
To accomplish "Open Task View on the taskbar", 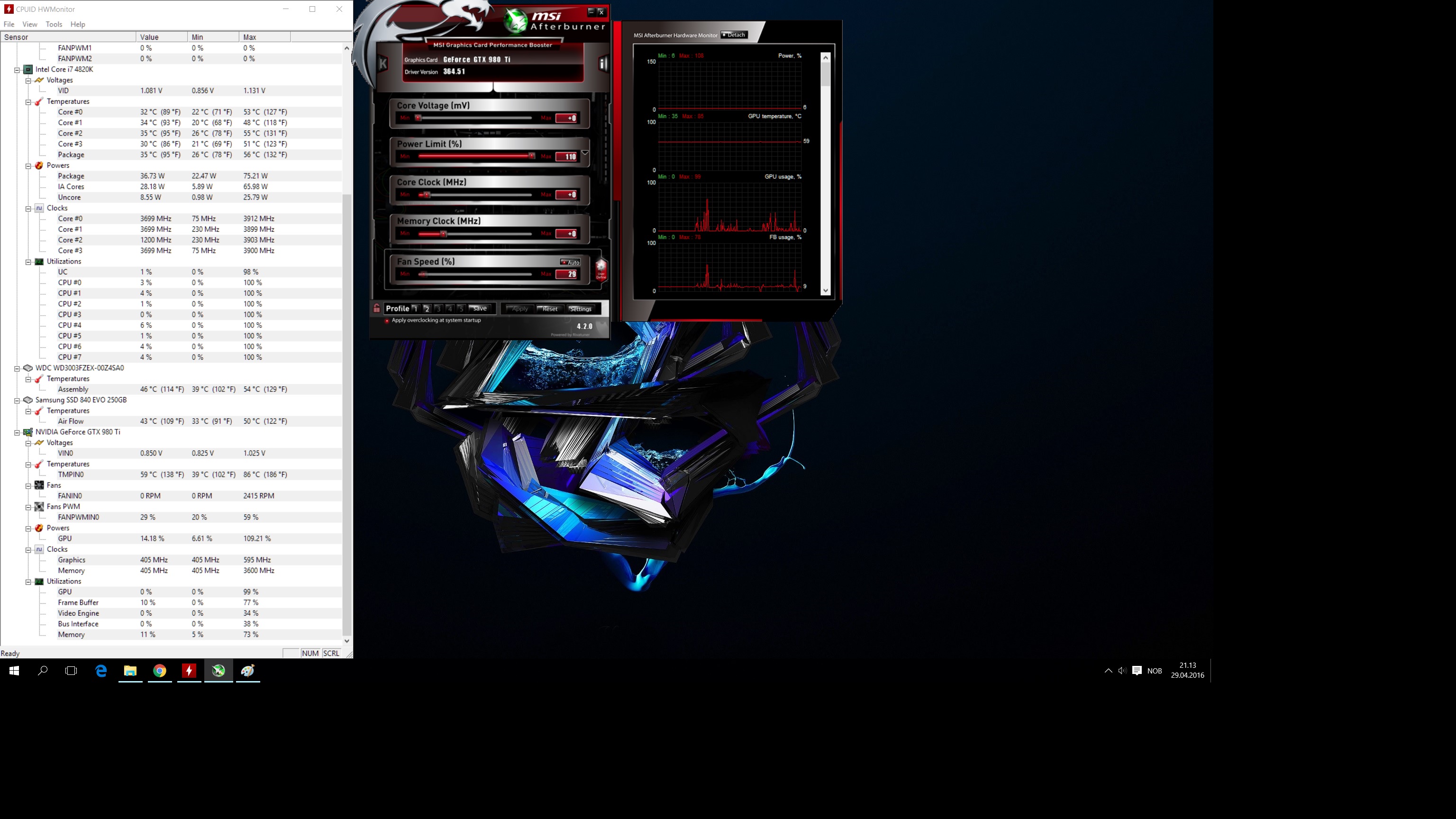I will [x=71, y=670].
